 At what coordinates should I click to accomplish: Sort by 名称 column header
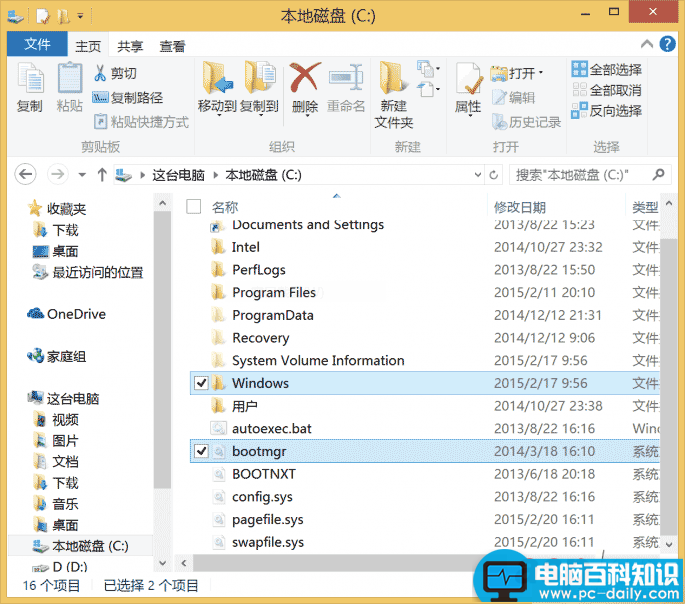click(x=225, y=207)
